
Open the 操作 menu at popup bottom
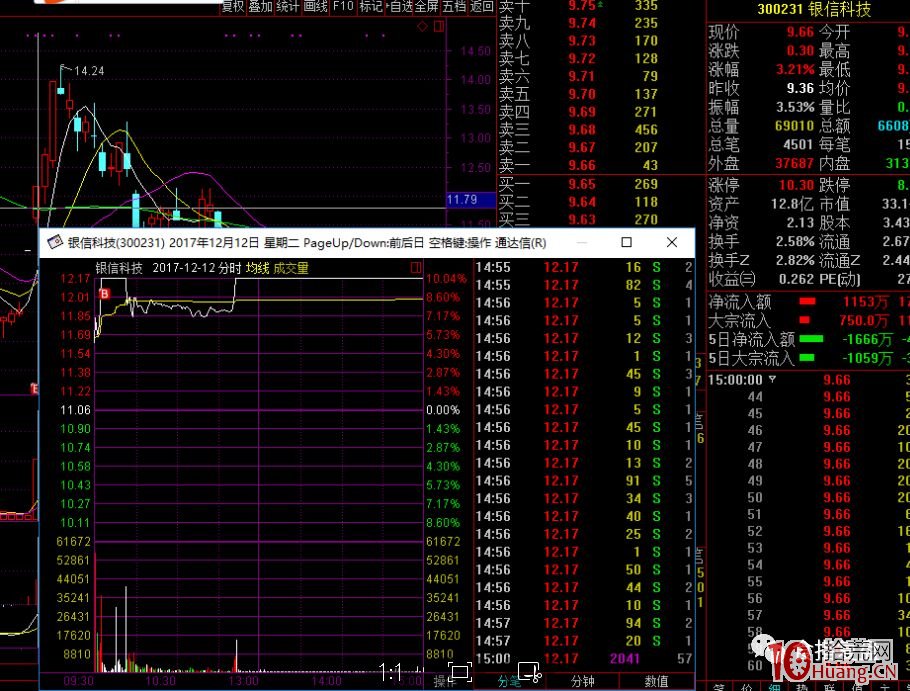coord(446,682)
